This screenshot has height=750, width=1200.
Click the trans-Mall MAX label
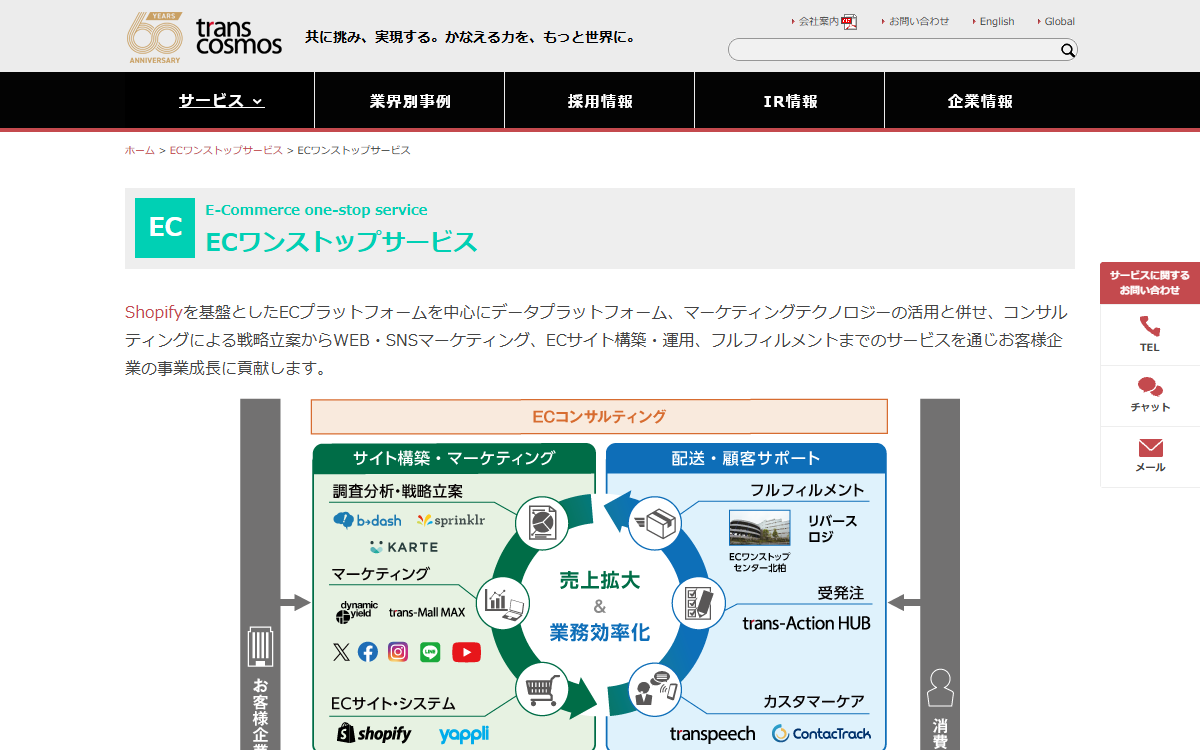427,612
